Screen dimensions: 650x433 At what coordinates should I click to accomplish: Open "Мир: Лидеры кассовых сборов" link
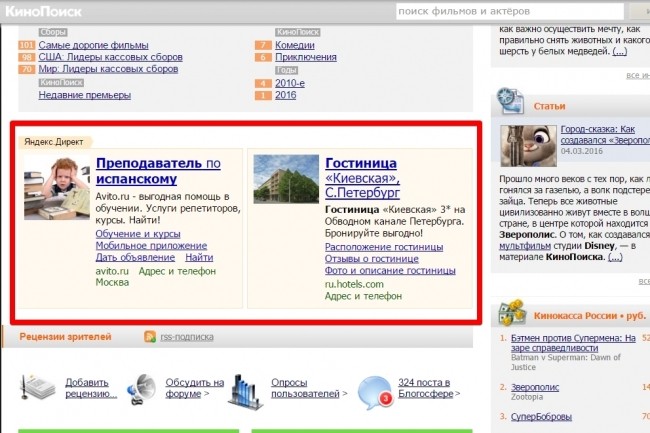108,69
